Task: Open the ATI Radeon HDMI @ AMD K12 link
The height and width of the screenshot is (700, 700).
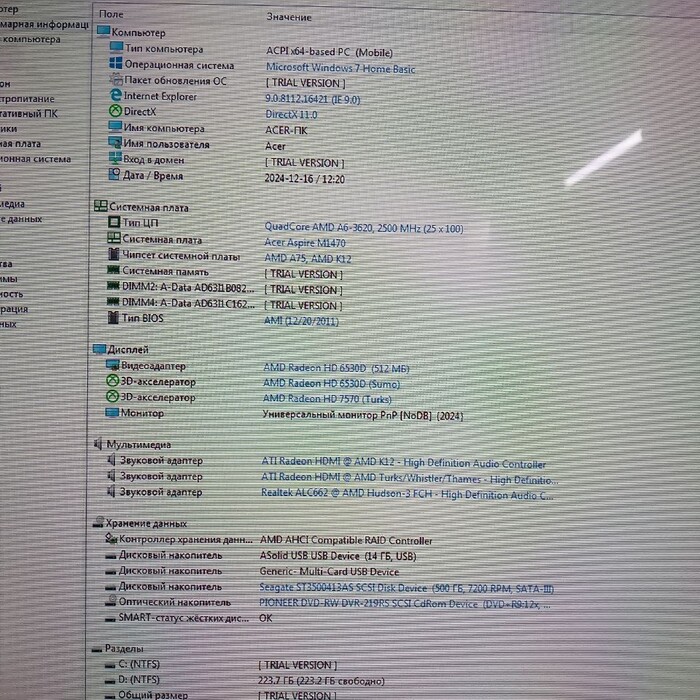Action: coord(404,462)
